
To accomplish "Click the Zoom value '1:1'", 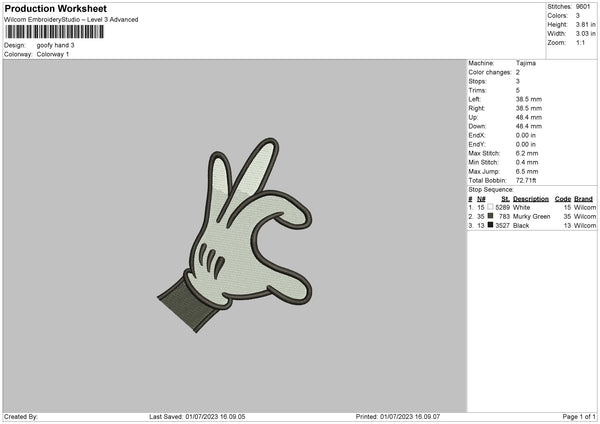I will coord(580,42).
